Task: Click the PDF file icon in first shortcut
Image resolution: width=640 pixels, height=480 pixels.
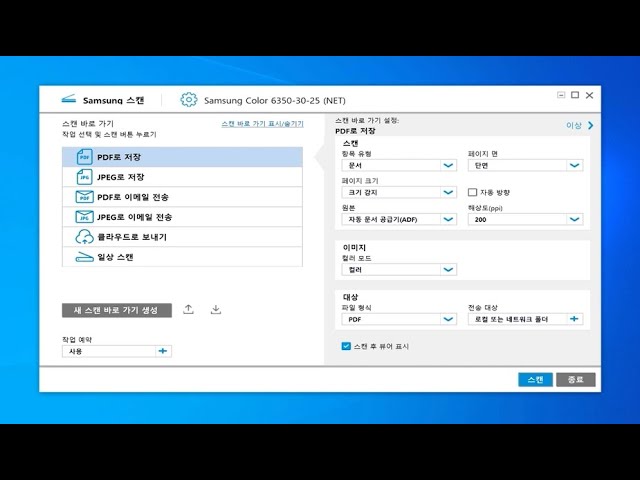Action: coord(84,157)
